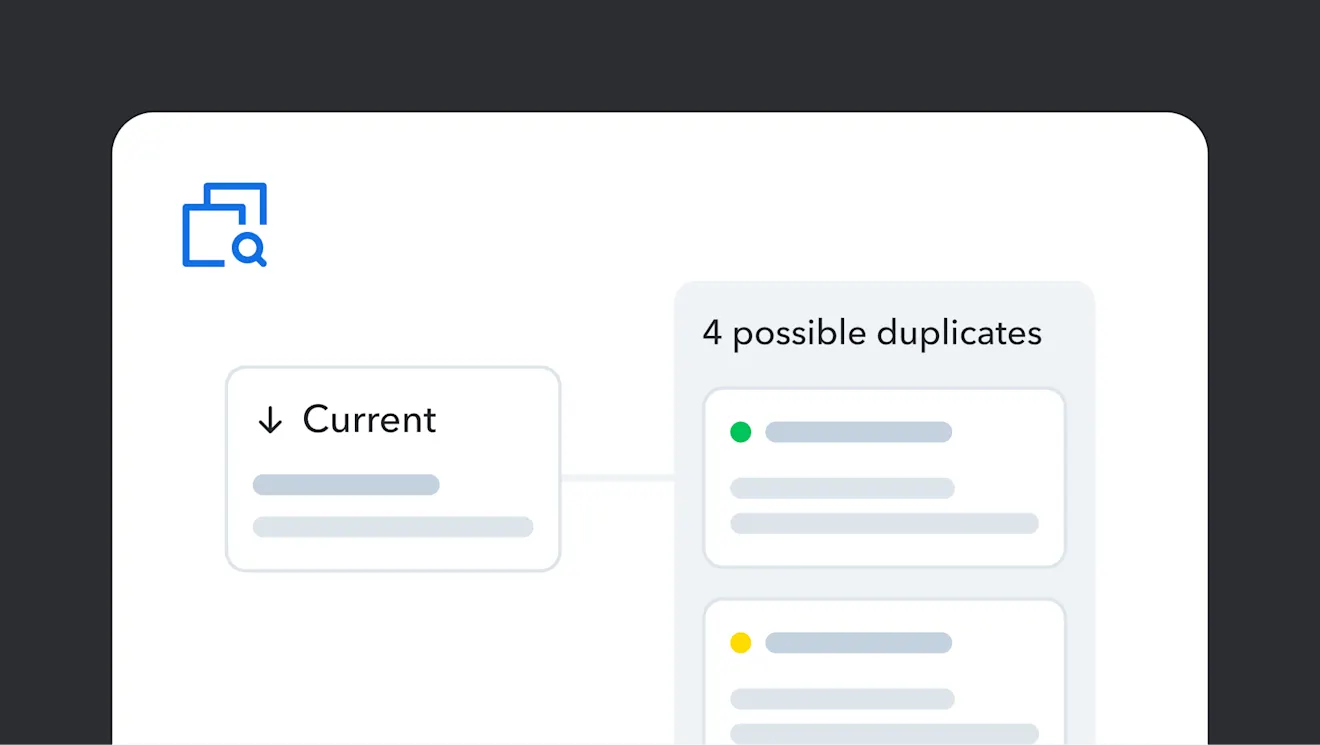Click the magnifying glass on the blue icon
The height and width of the screenshot is (745, 1320).
click(248, 248)
